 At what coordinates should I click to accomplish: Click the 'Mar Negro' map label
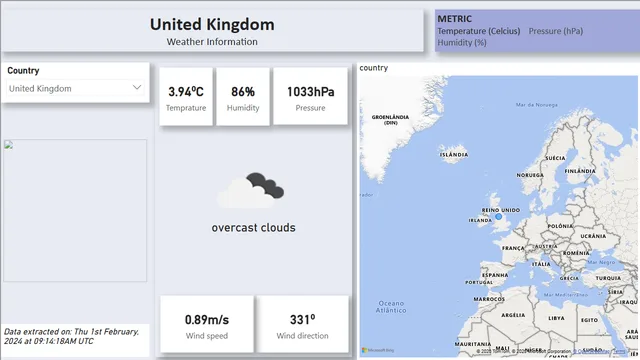coord(601,262)
